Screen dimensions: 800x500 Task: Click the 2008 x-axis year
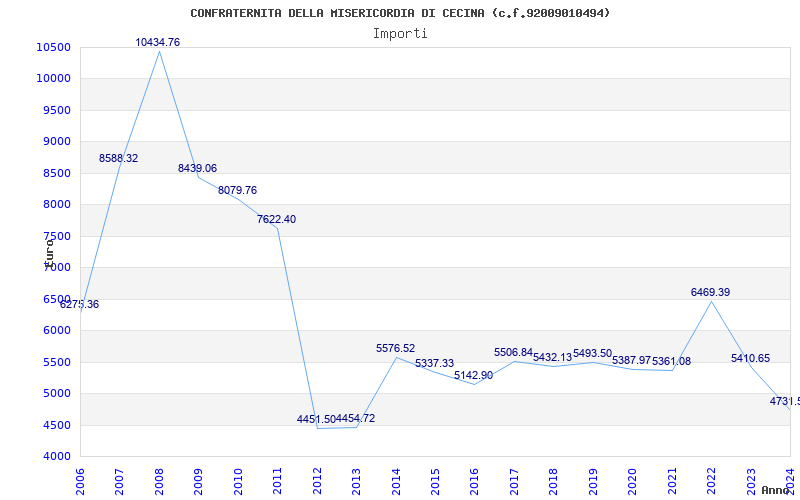click(x=159, y=482)
